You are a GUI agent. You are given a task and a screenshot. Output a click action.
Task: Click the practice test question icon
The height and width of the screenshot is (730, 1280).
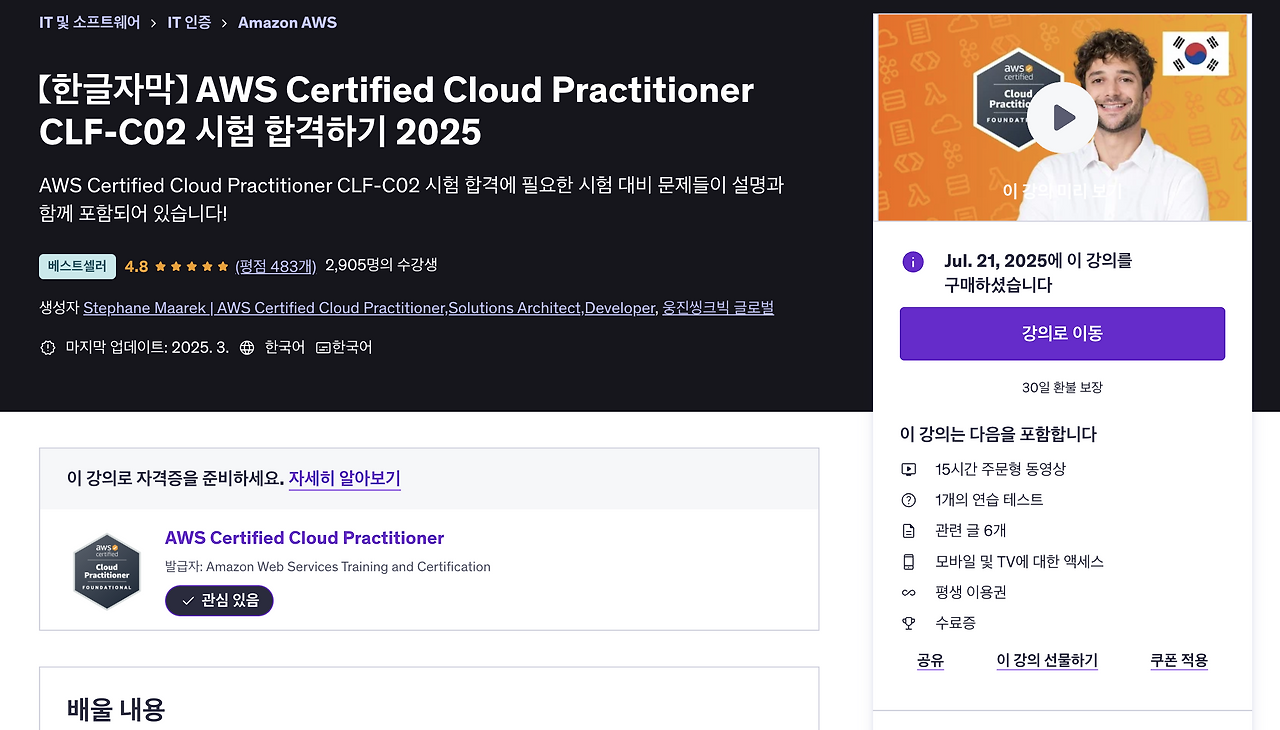908,500
